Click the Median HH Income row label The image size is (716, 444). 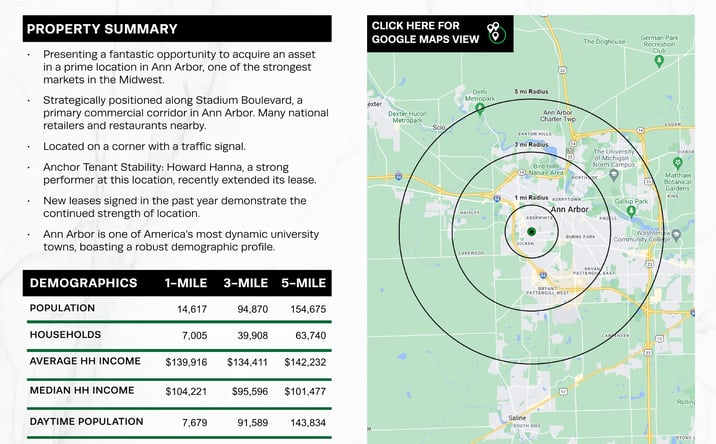(82, 391)
